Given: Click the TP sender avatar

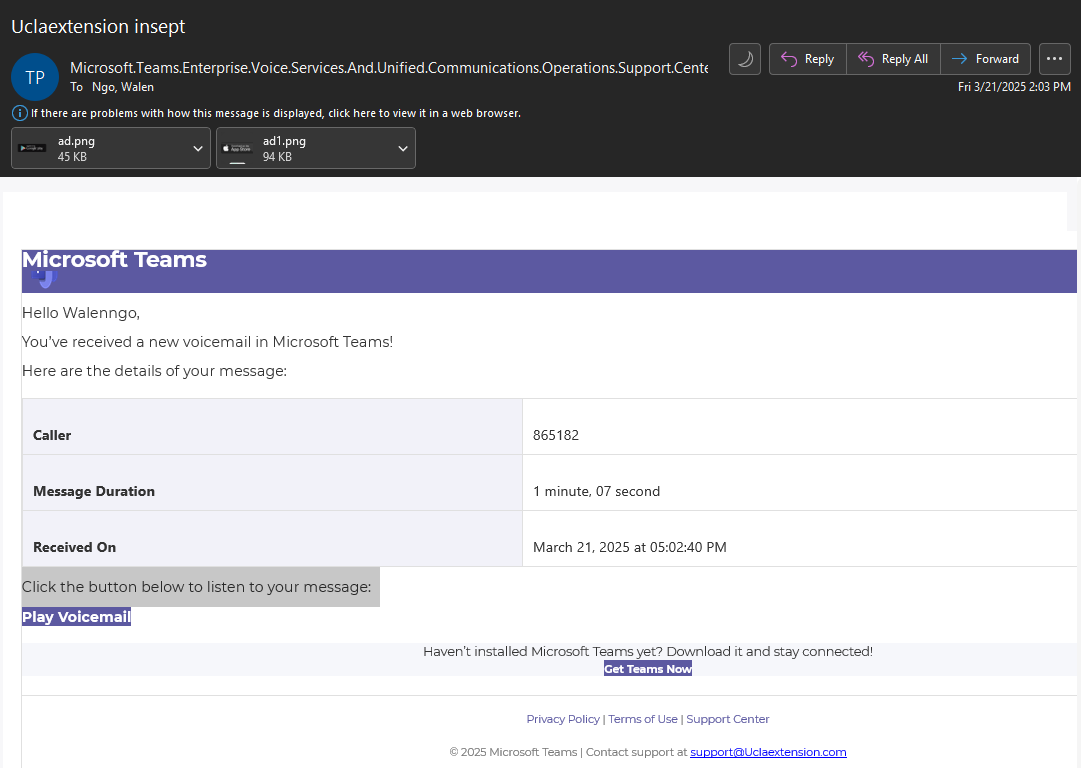Looking at the screenshot, I should tap(35, 77).
